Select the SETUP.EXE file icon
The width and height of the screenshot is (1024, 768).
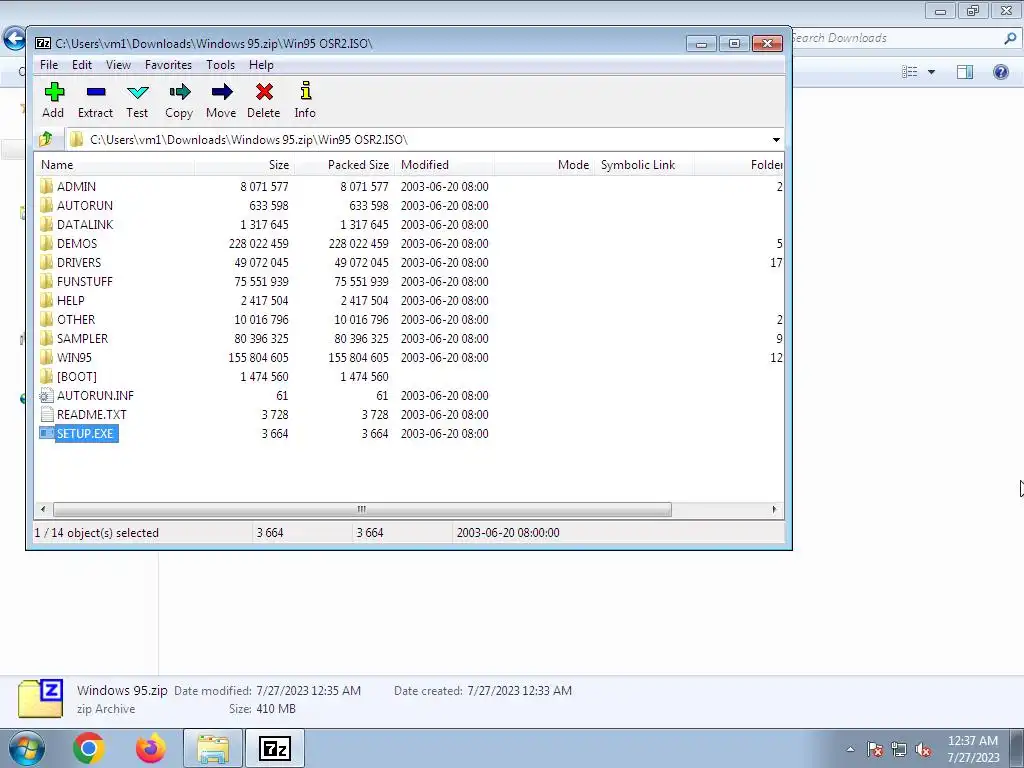point(46,434)
